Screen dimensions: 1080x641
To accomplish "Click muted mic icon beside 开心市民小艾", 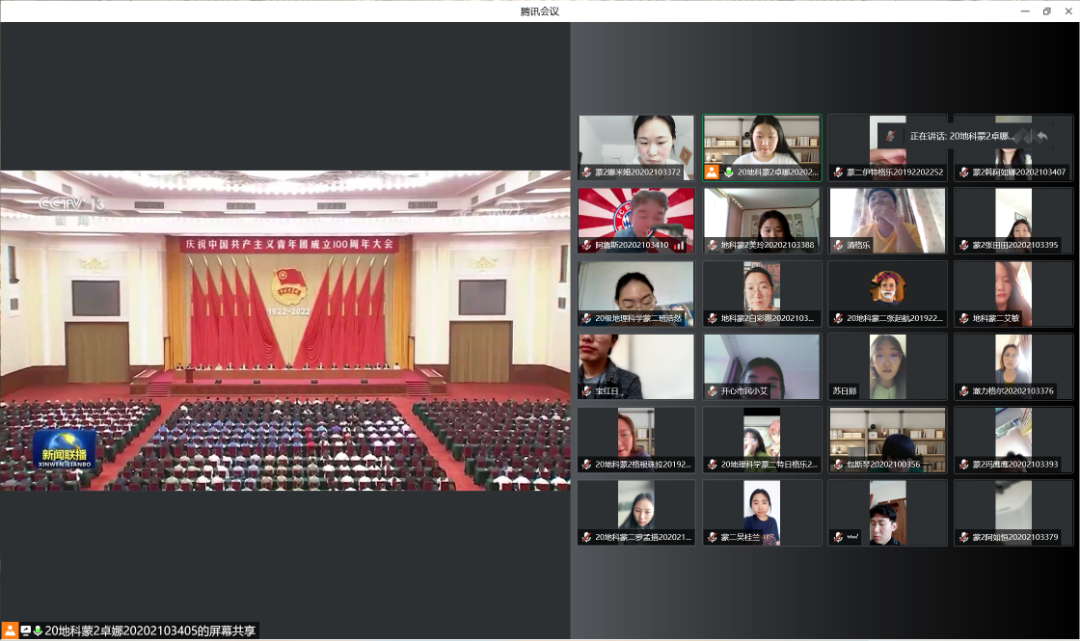I will (x=712, y=391).
